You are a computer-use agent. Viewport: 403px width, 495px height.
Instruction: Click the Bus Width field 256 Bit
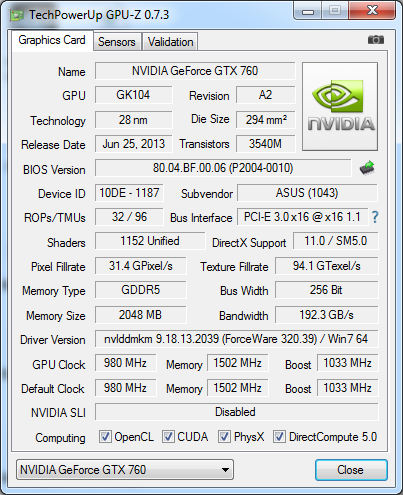[x=327, y=290]
